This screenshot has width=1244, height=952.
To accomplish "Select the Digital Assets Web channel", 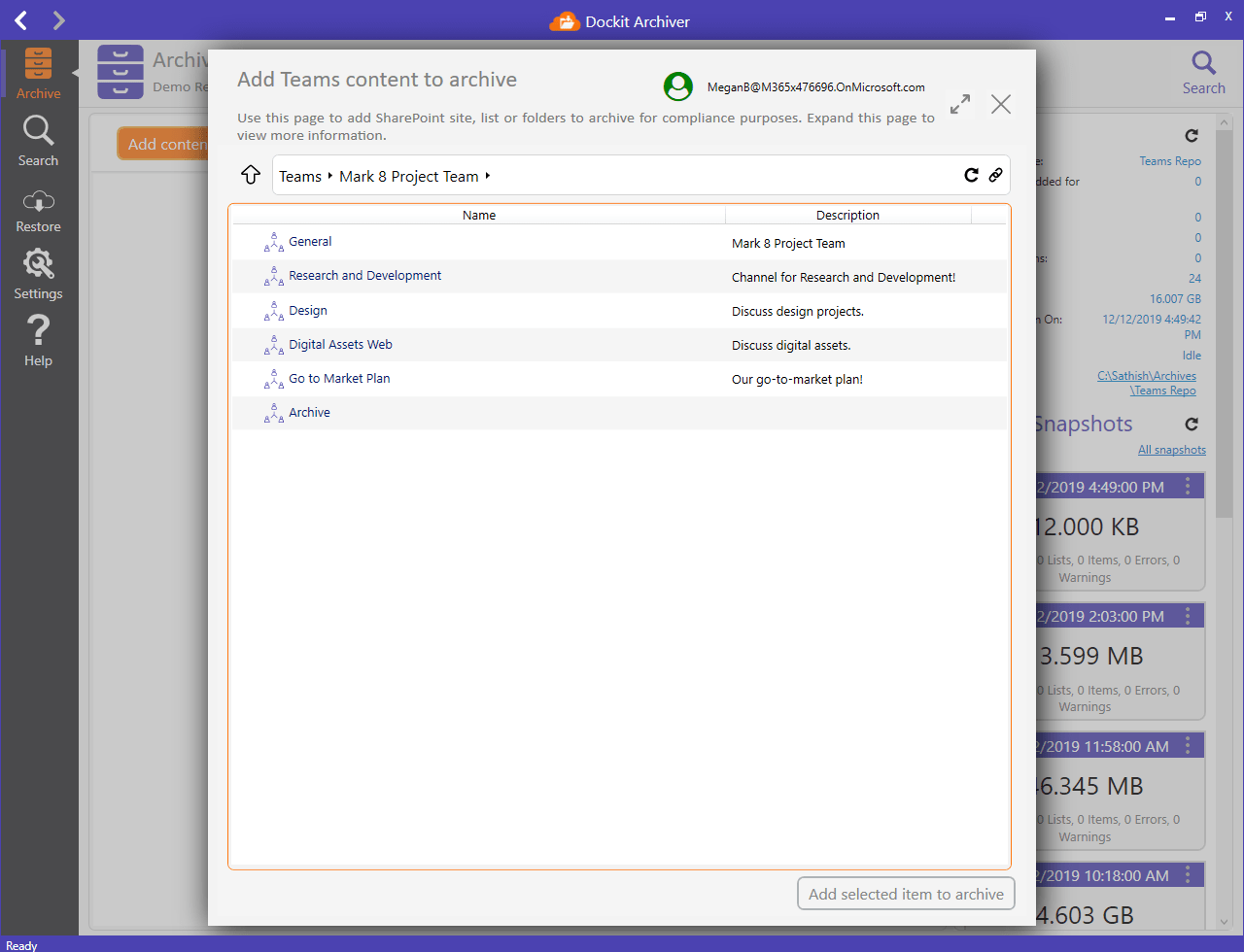I will point(619,345).
